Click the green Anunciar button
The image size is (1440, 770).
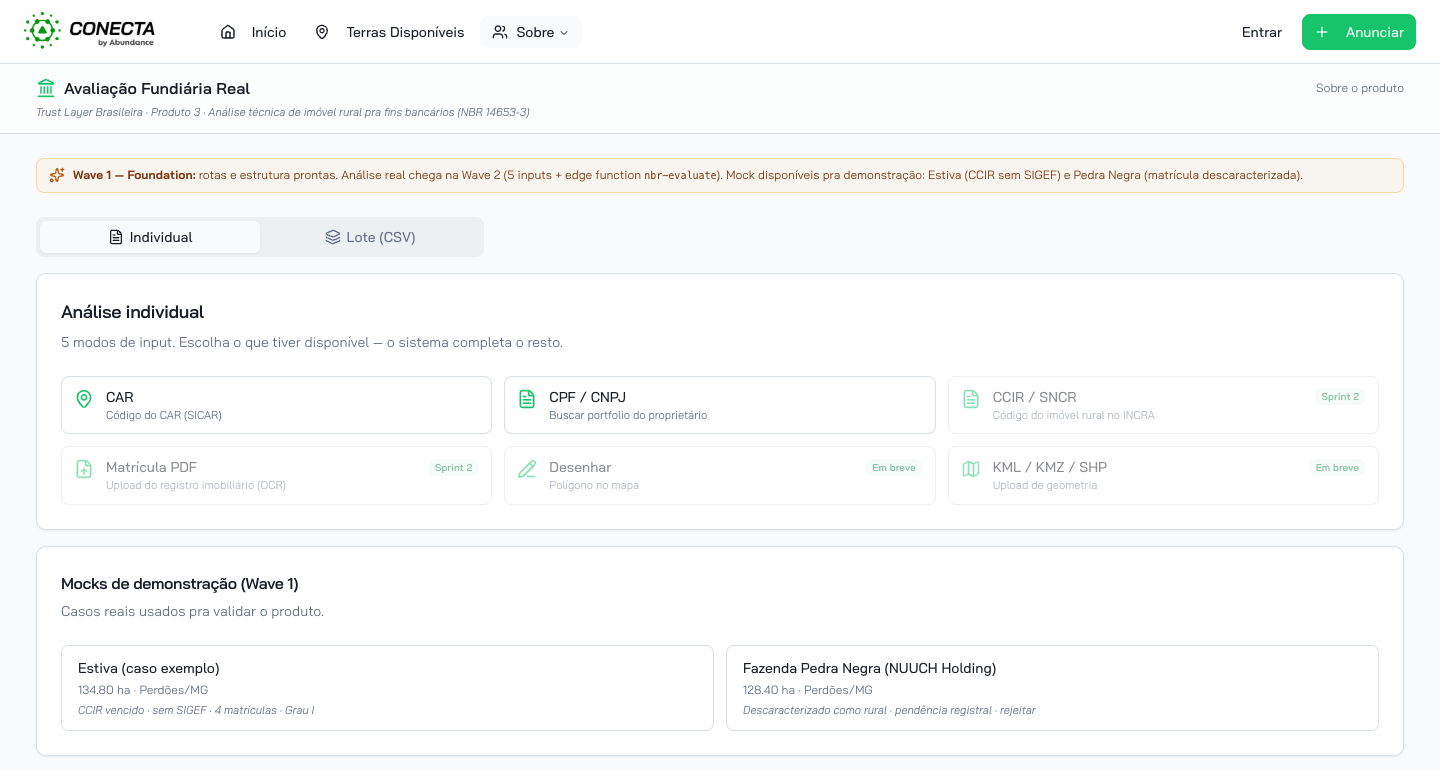tap(1359, 32)
